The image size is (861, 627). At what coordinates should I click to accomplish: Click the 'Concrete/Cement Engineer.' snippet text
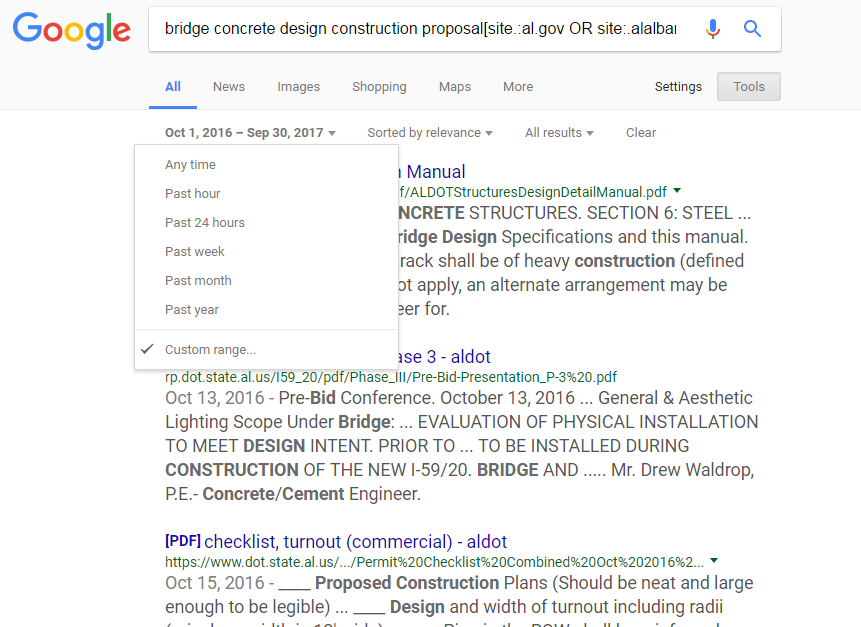[x=311, y=494]
